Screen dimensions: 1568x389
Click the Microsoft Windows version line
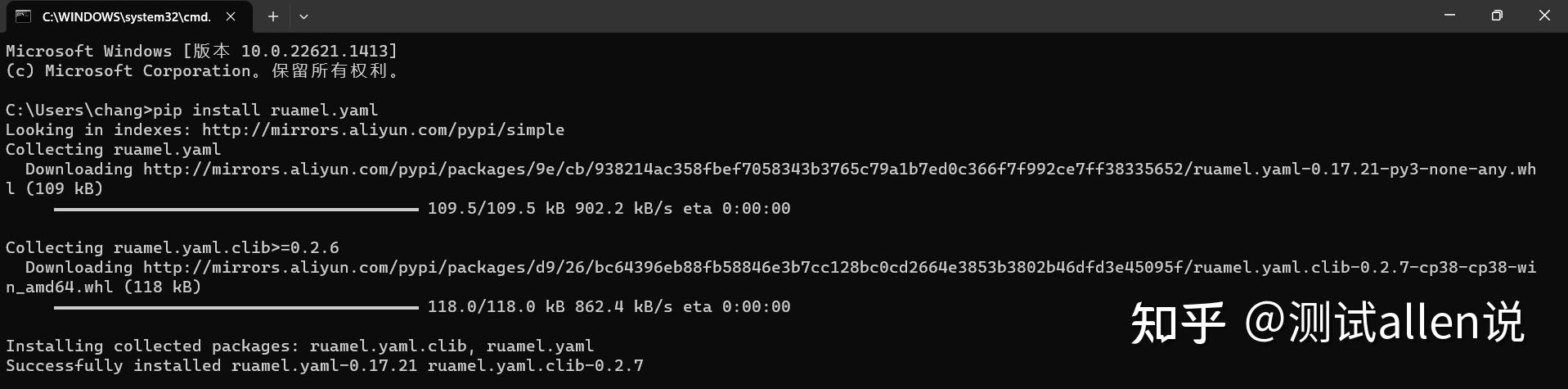[x=201, y=51]
